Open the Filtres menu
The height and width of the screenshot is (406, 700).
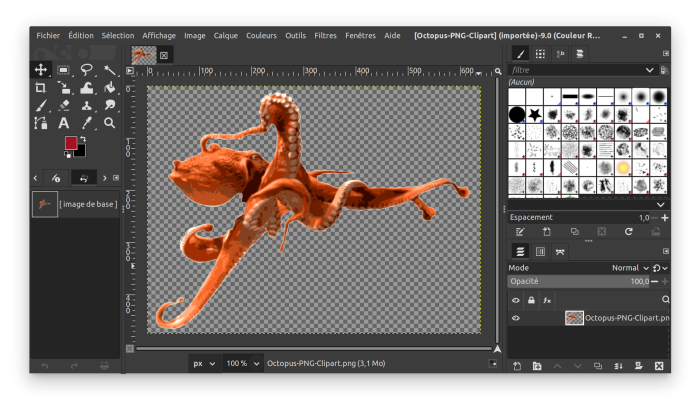[x=325, y=36]
